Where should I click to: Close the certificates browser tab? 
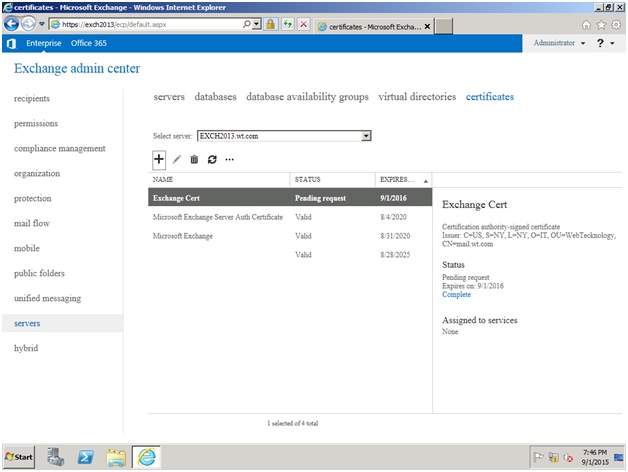[427, 26]
